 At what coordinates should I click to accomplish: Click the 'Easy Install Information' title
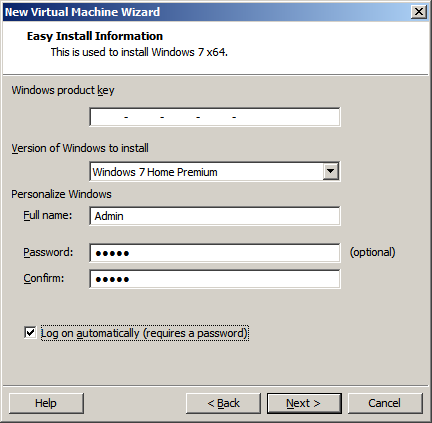[95, 36]
